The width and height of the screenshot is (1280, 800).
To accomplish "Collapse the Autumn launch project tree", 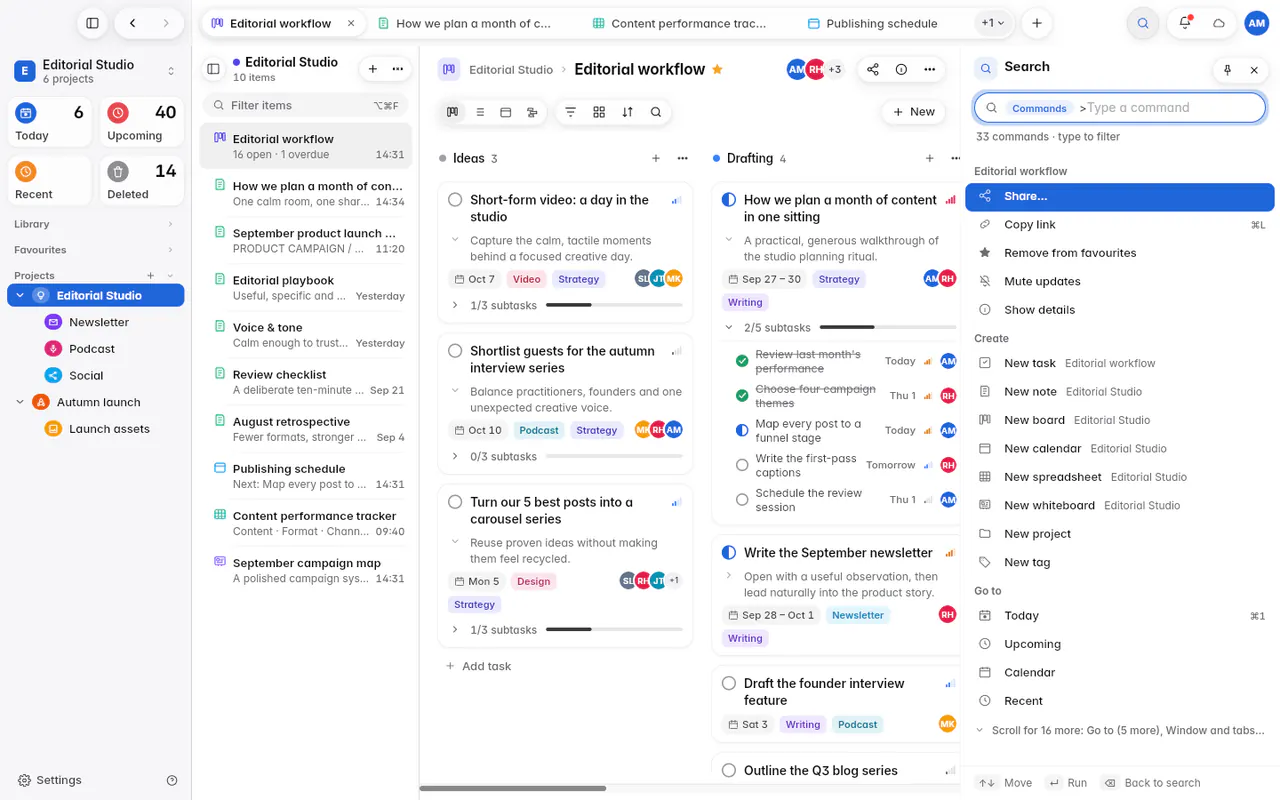I will [x=20, y=402].
